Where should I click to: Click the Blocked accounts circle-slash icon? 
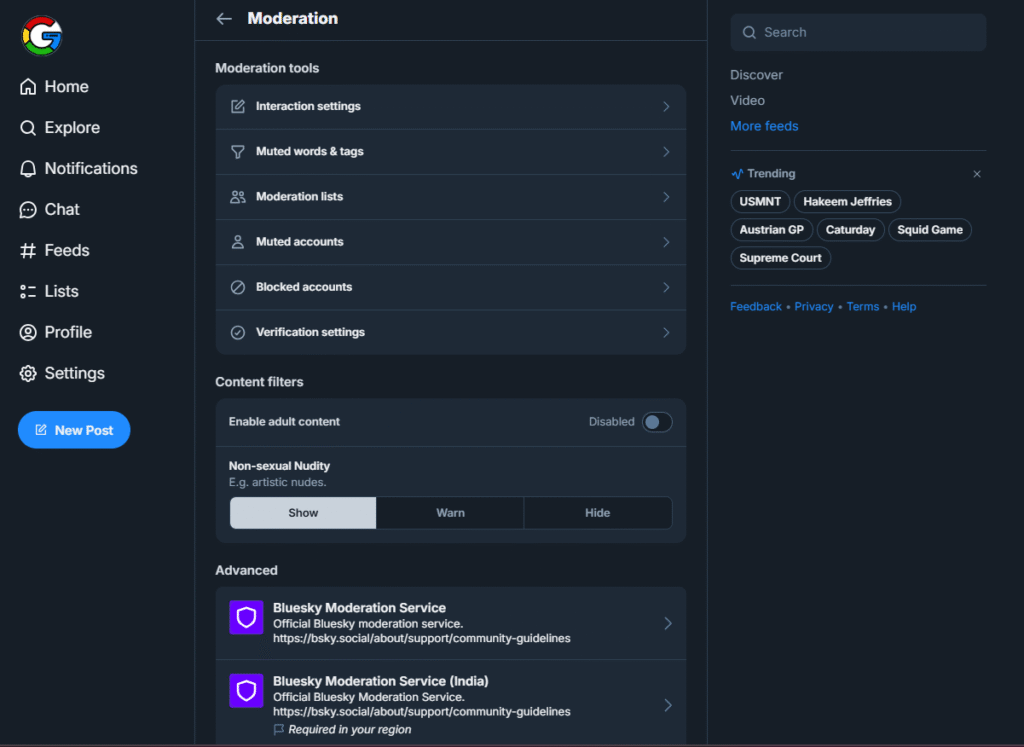pyautogui.click(x=238, y=287)
